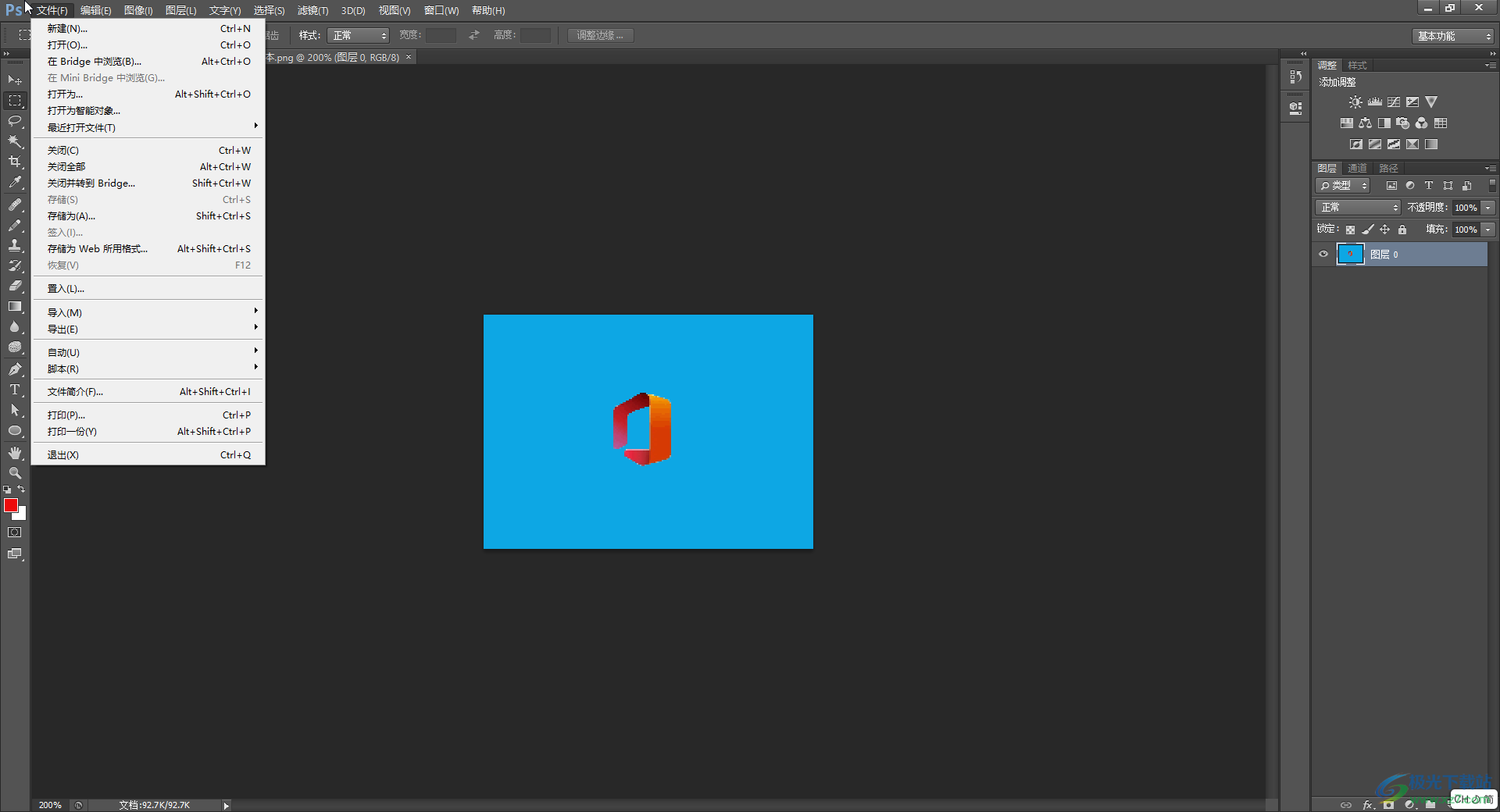Toggle Quick Mask mode

pos(15,532)
